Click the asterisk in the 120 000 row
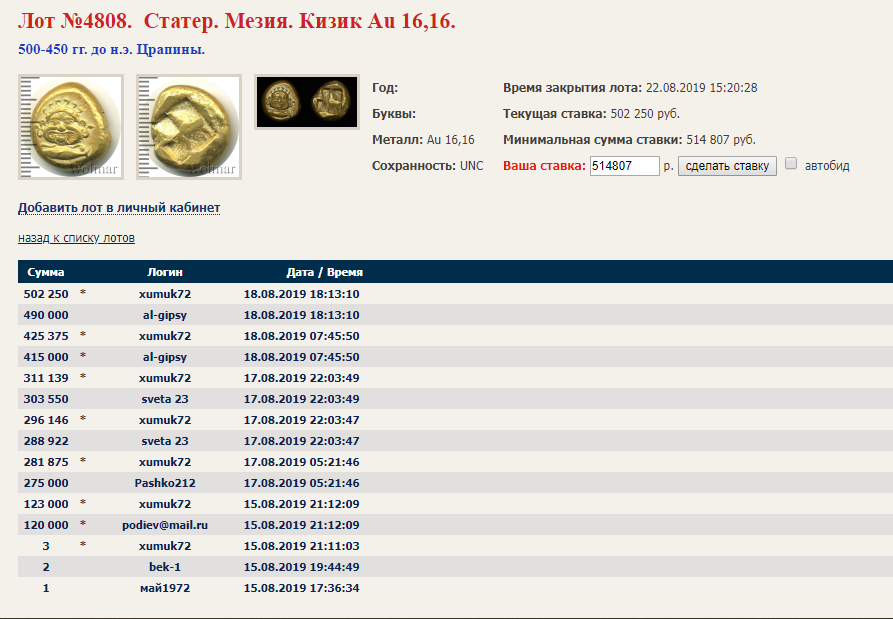The width and height of the screenshot is (893, 619). click(83, 524)
